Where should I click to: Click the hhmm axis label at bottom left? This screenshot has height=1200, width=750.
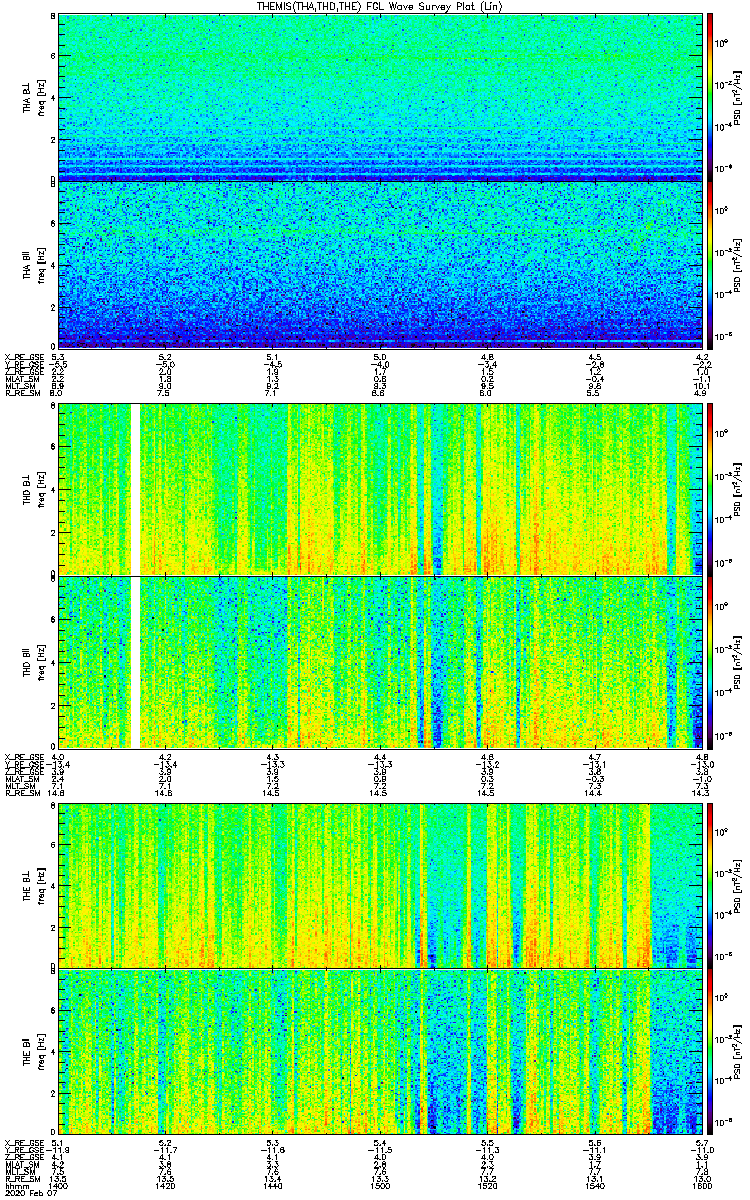coord(16,1185)
